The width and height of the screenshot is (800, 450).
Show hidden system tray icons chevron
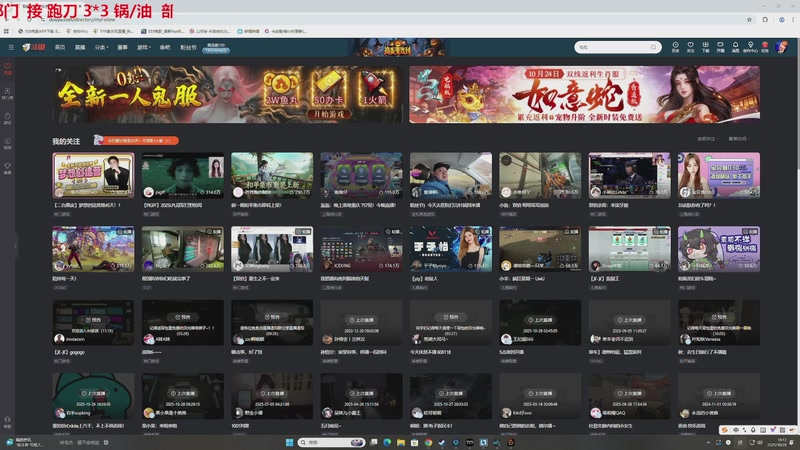pyautogui.click(x=708, y=442)
